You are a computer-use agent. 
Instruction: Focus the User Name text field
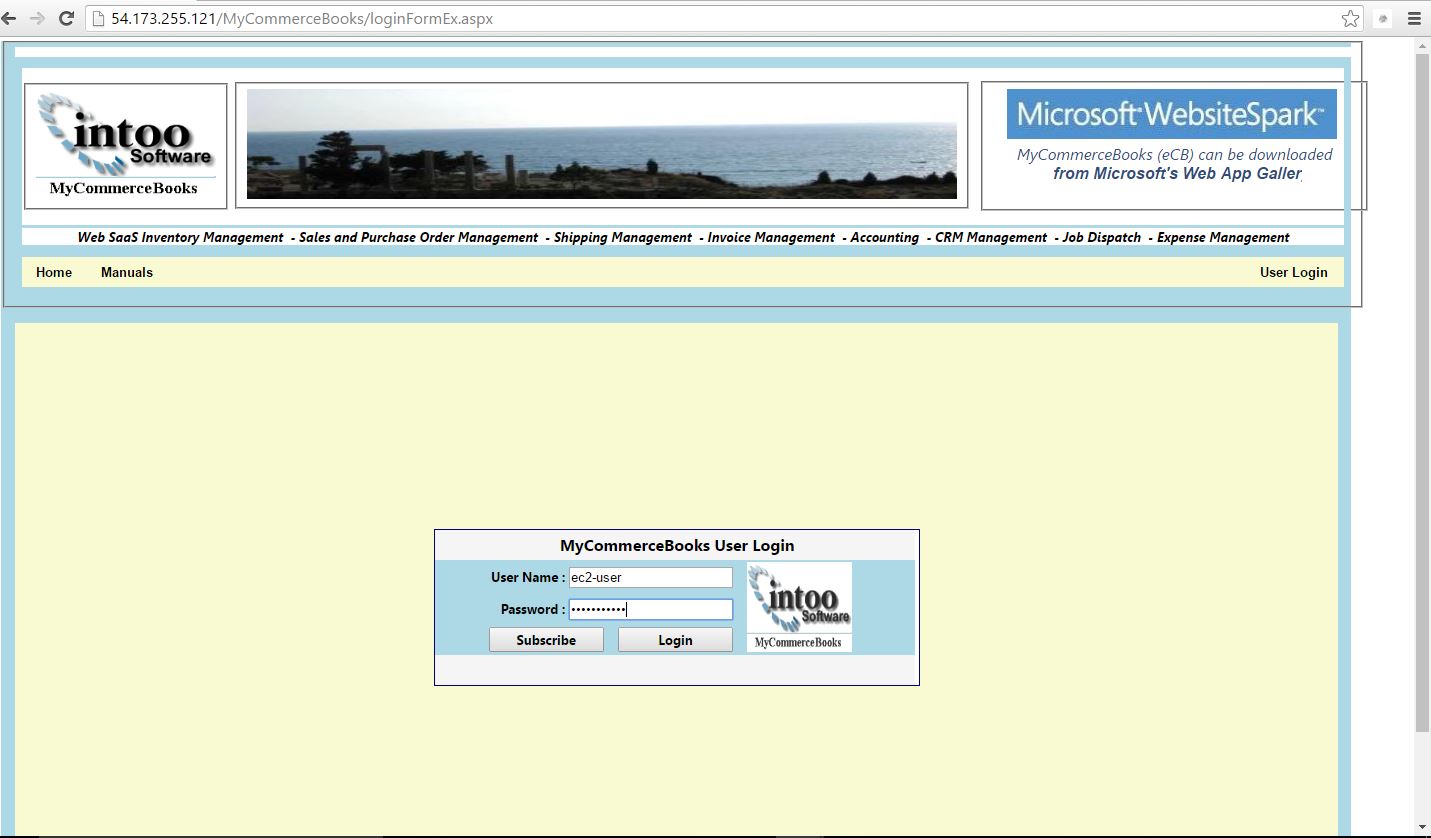tap(650, 578)
